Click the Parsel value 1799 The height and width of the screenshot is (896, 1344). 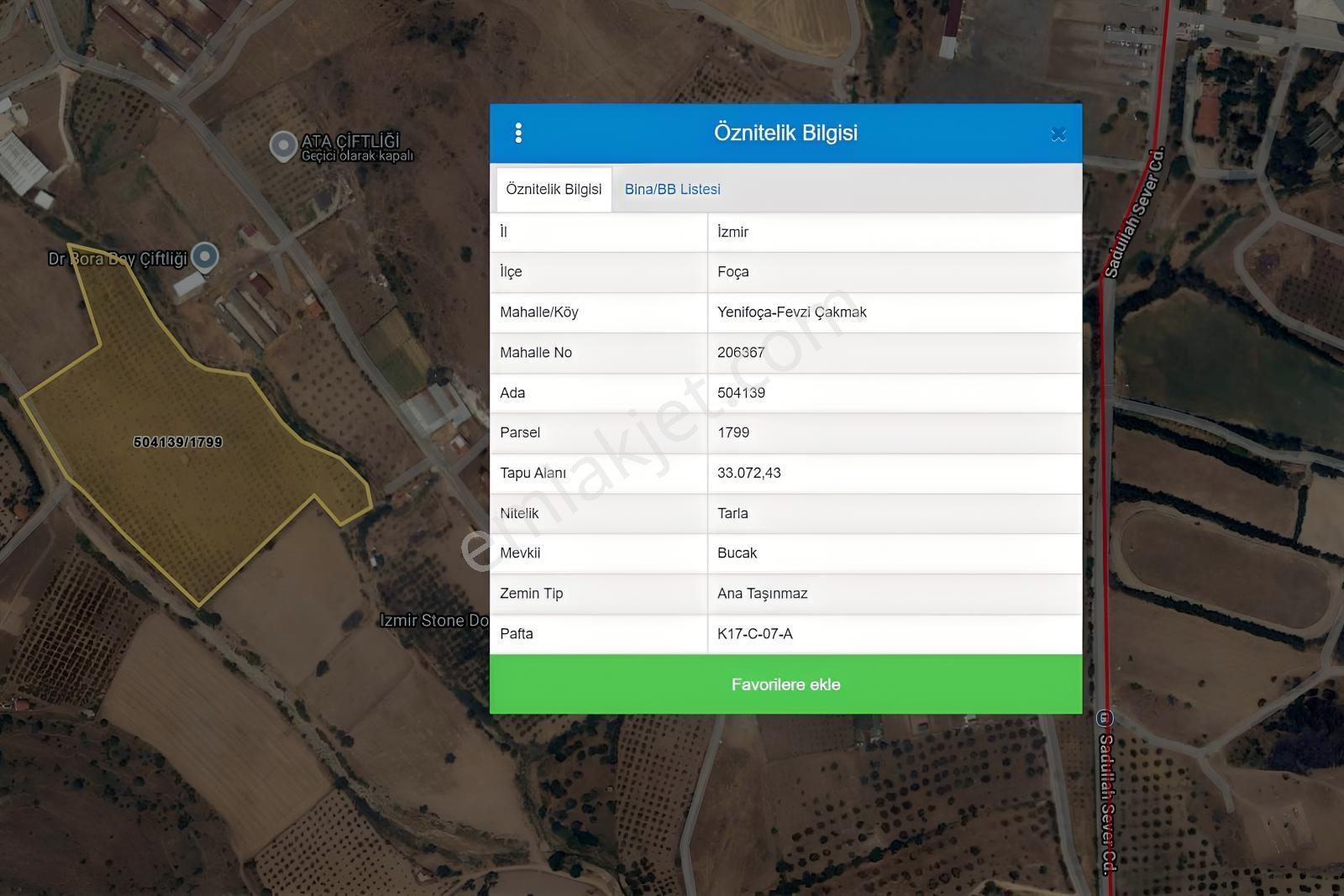895,432
